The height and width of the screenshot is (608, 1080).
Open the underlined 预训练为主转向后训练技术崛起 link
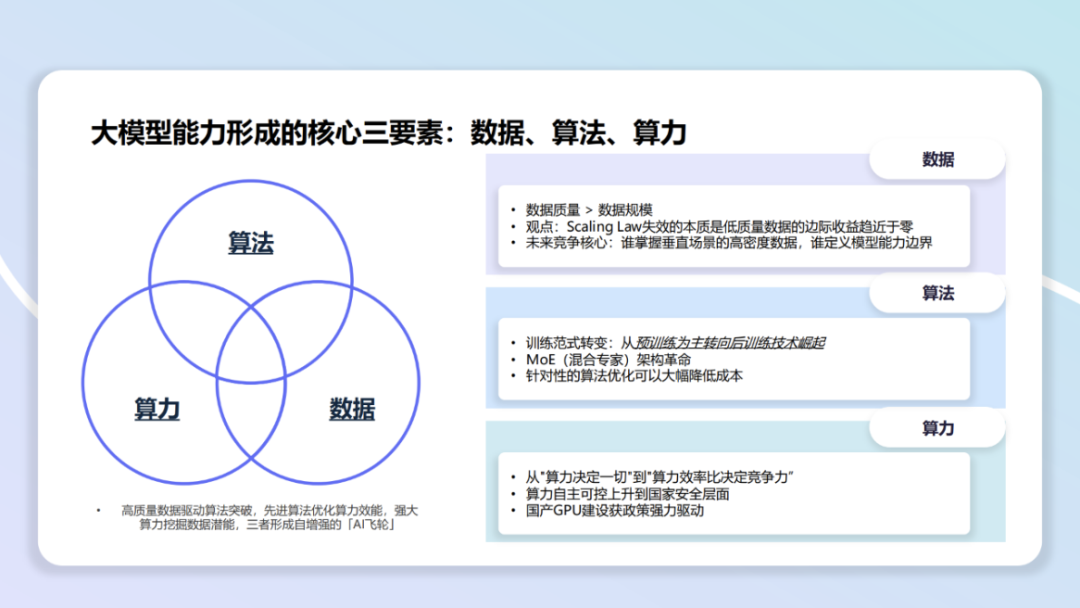coord(730,342)
